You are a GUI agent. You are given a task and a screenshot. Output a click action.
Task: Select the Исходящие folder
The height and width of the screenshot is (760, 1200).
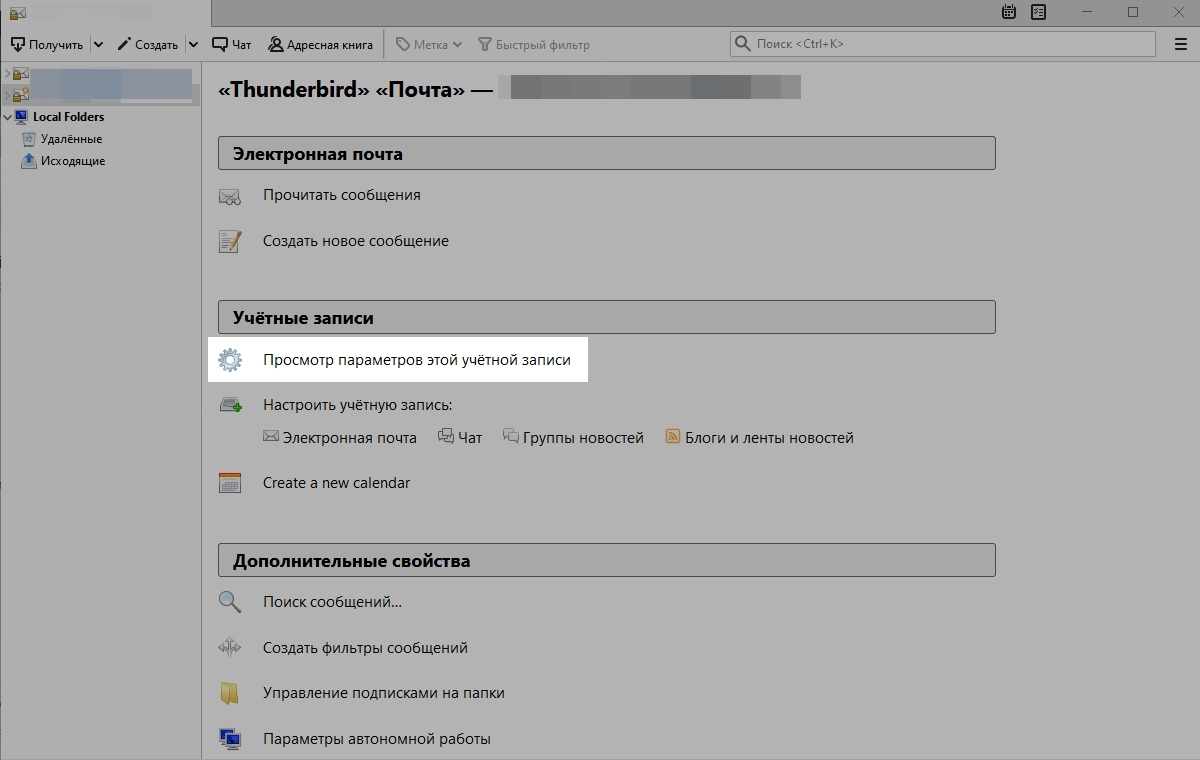coord(72,161)
